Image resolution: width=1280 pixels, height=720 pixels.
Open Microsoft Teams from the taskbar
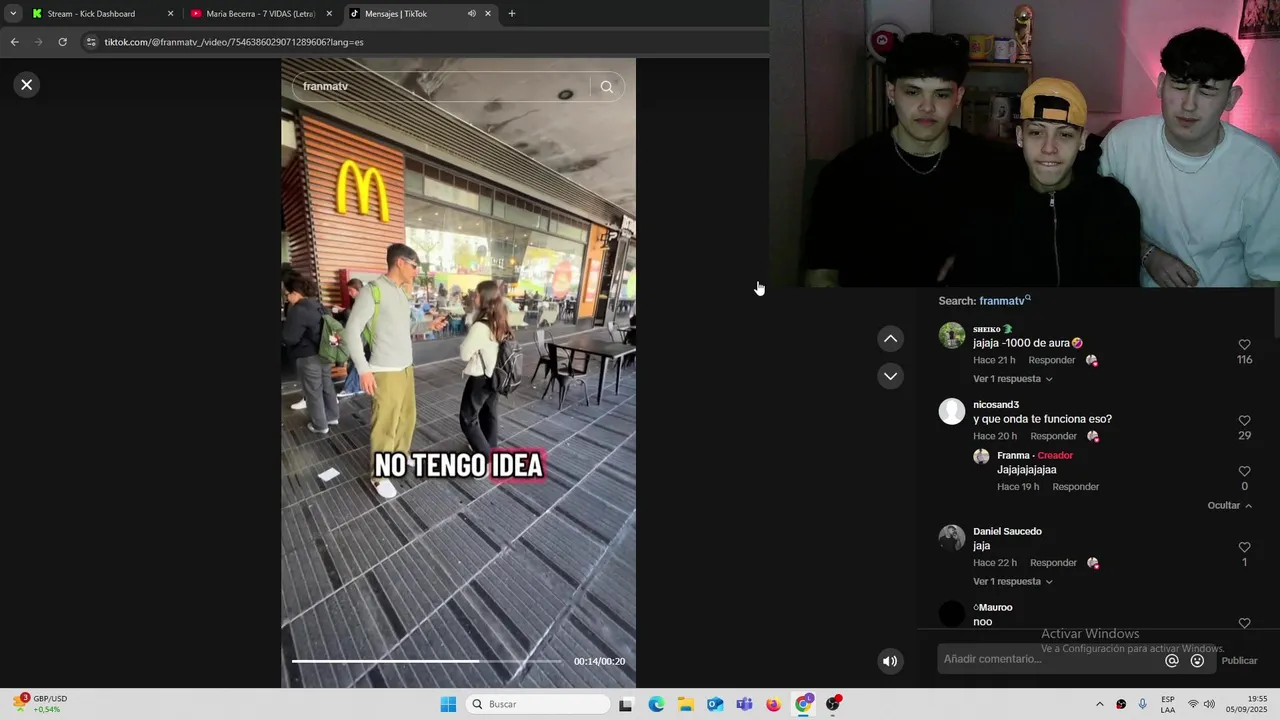coord(744,704)
